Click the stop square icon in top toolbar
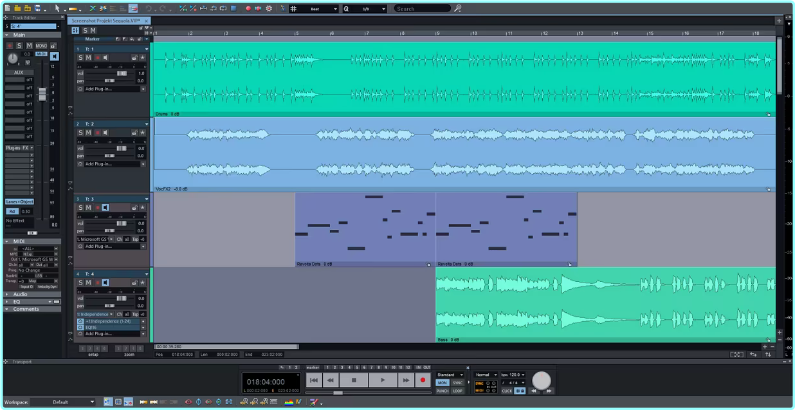Viewport: 795px width, 410px height. point(233,9)
